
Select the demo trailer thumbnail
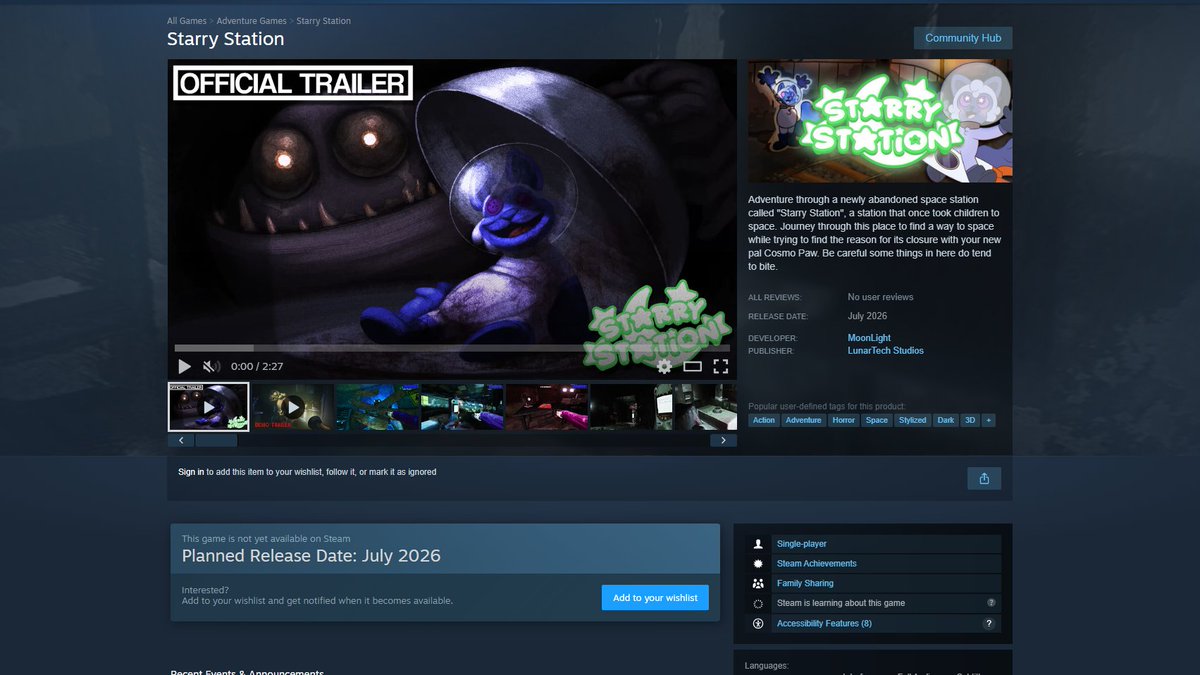(x=293, y=407)
